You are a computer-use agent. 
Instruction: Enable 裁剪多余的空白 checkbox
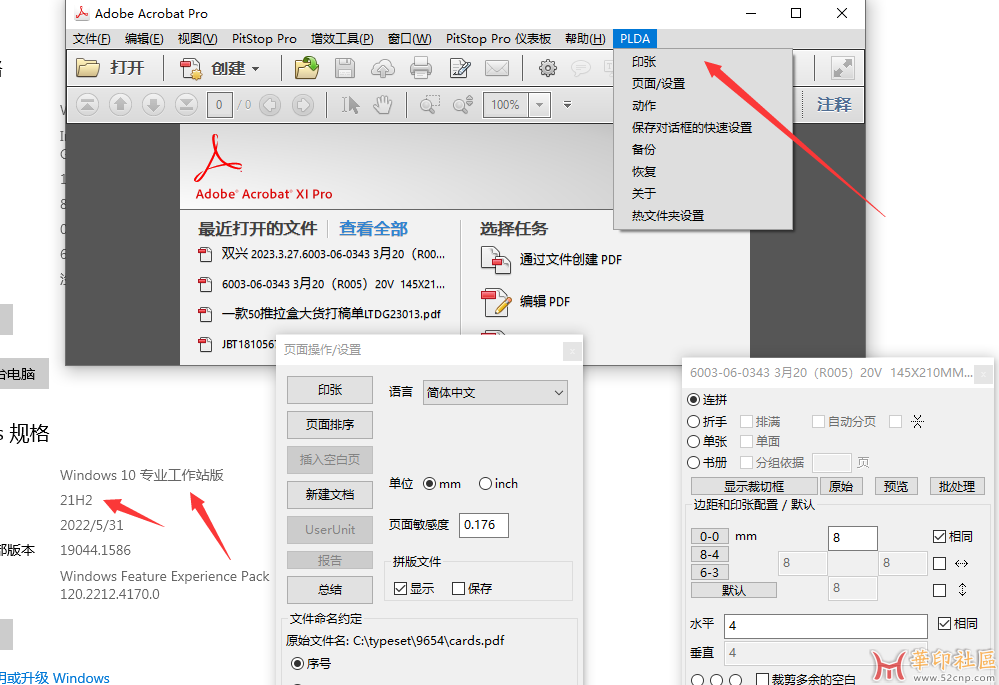[762, 679]
